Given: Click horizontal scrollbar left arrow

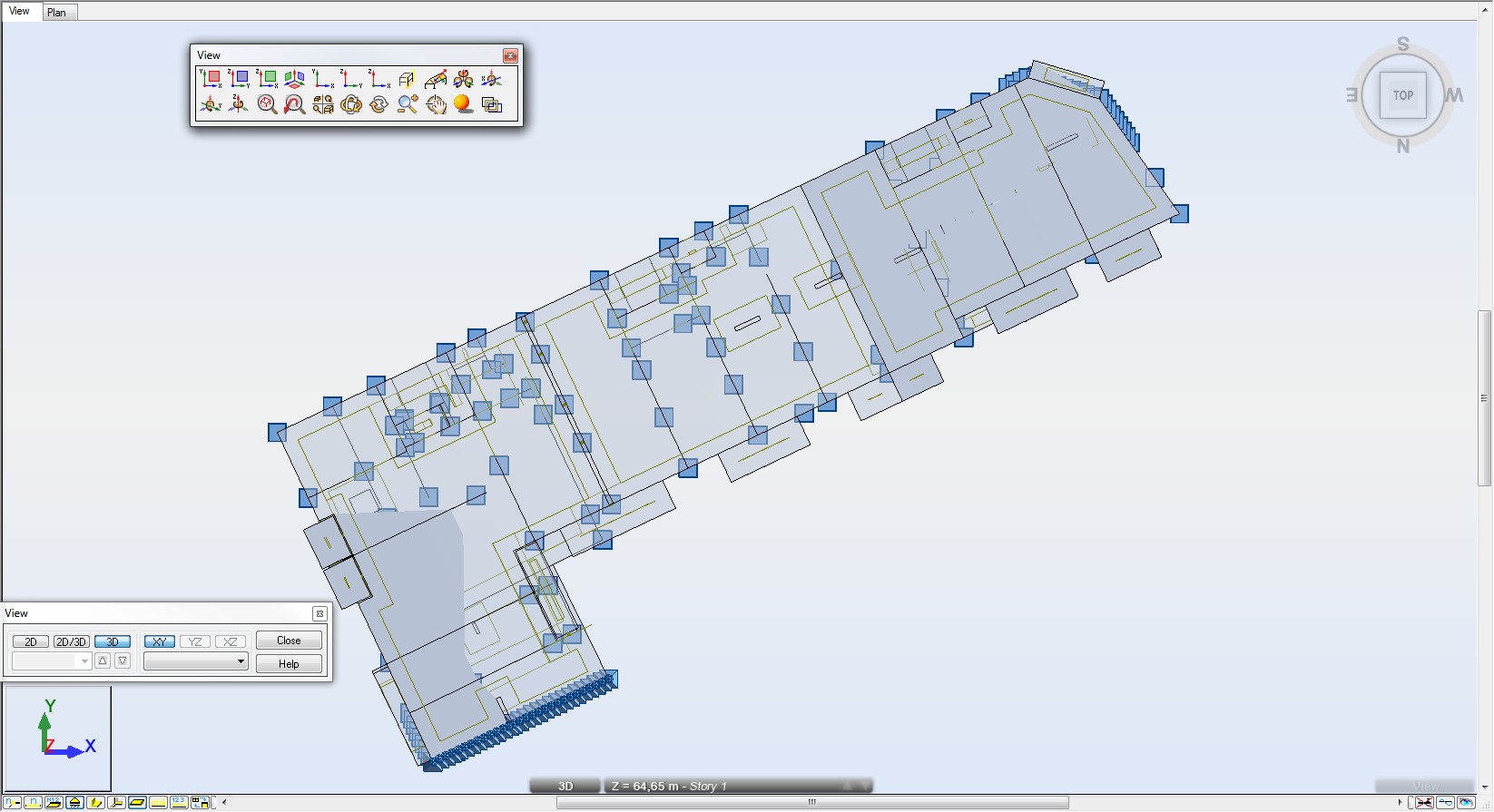Looking at the screenshot, I should click(224, 802).
